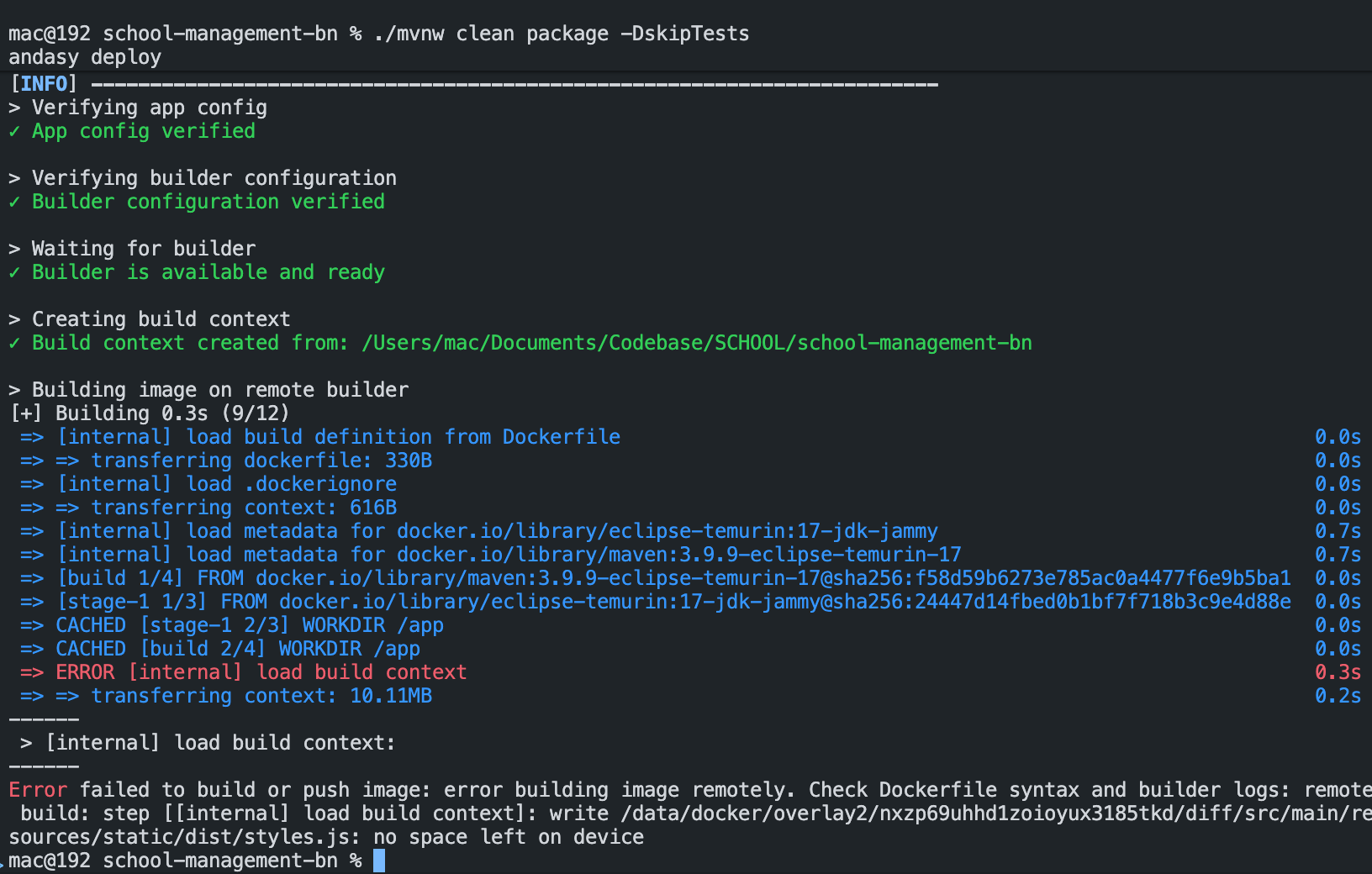
Task: Click the load .dockerignore step
Action: coord(227,484)
